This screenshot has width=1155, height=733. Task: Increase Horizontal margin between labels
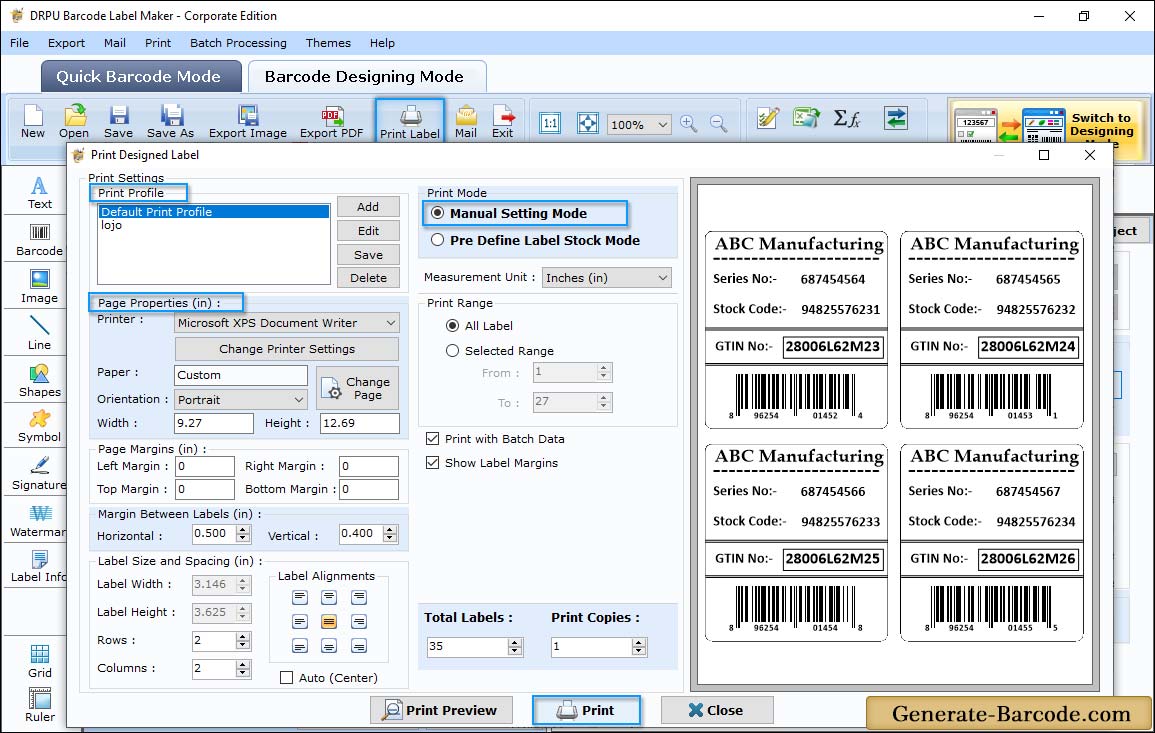coord(243,529)
